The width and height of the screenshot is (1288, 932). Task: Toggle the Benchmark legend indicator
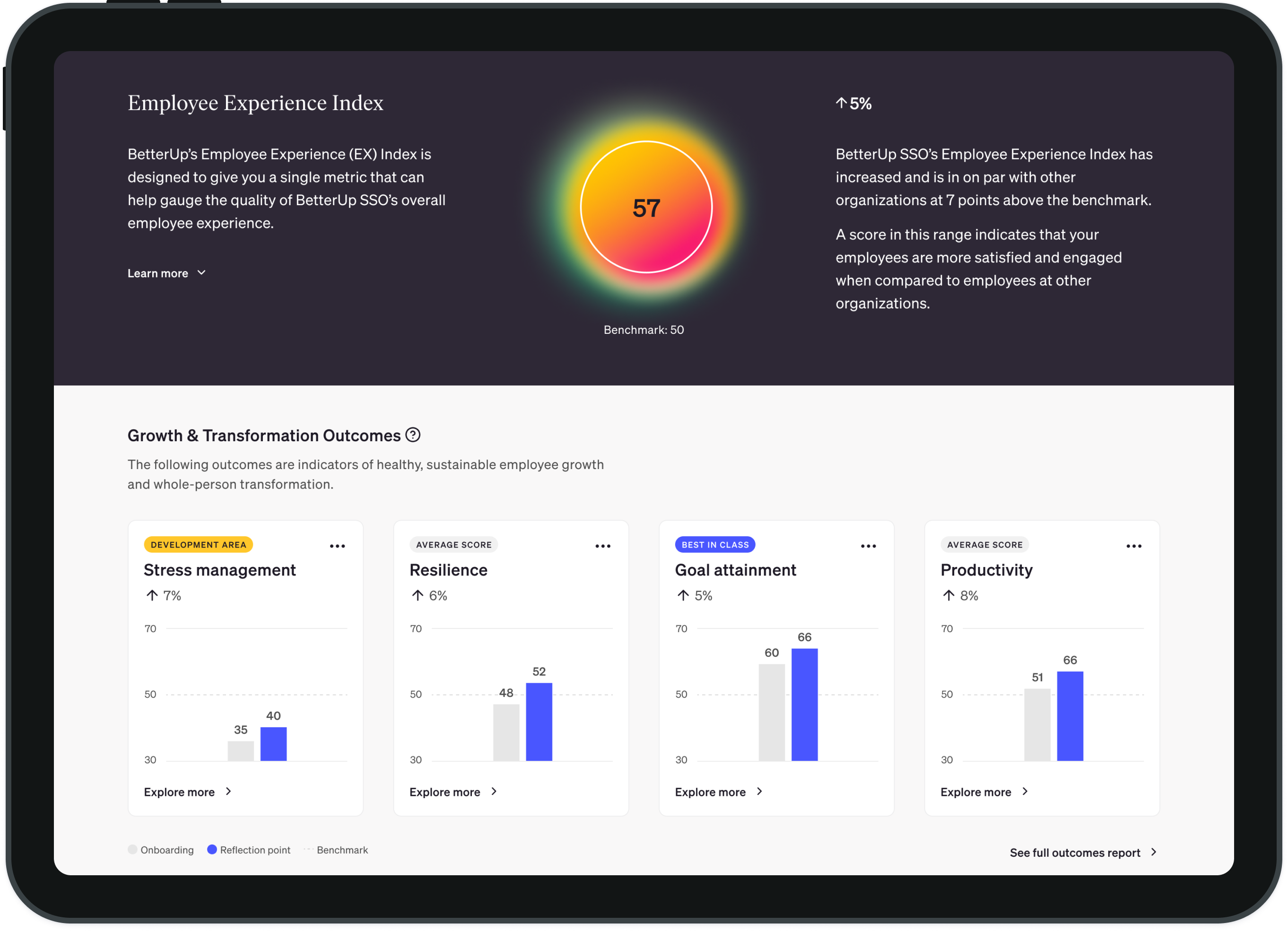(309, 850)
